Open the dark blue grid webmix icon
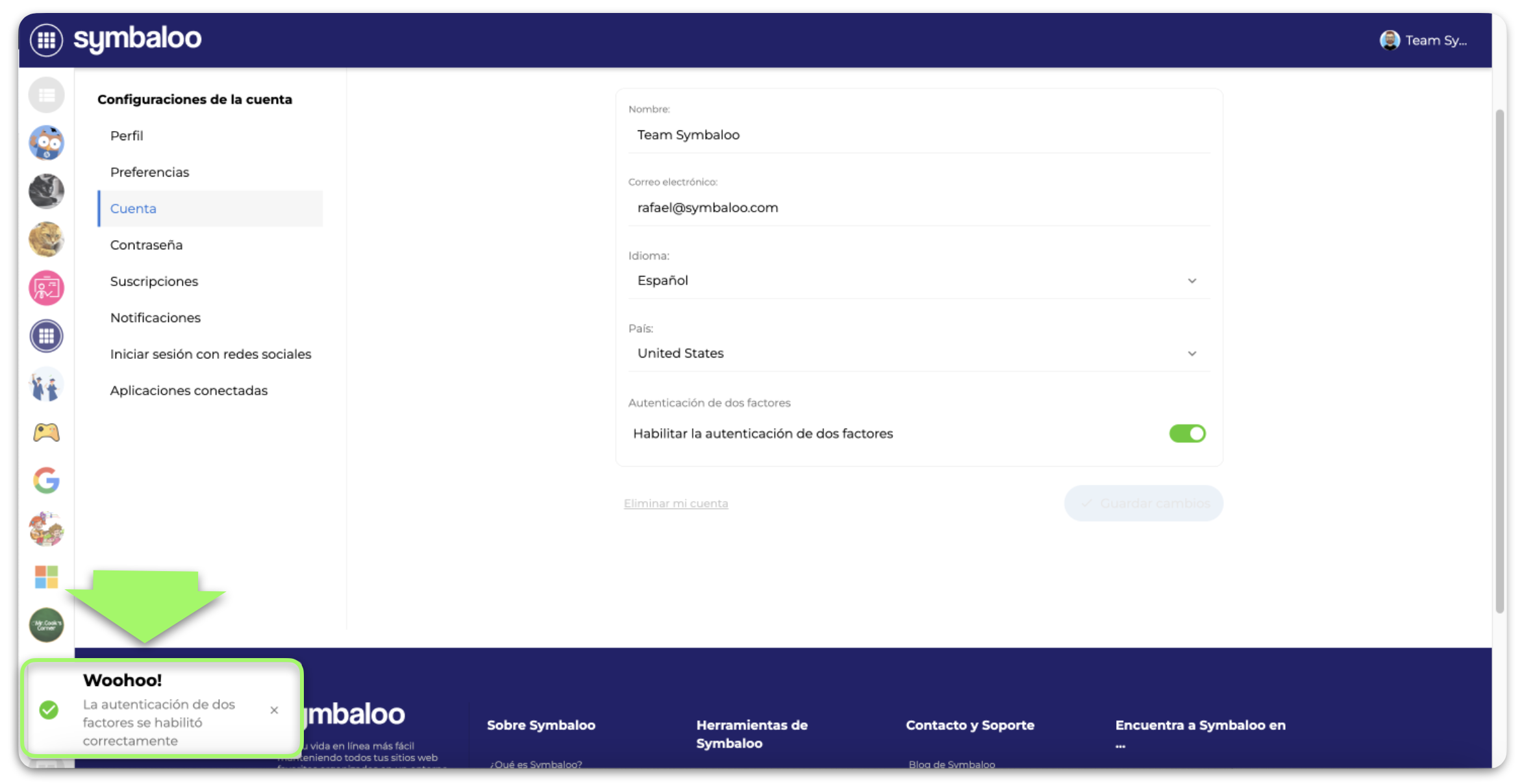This screenshot has height=784, width=1522. [x=47, y=336]
